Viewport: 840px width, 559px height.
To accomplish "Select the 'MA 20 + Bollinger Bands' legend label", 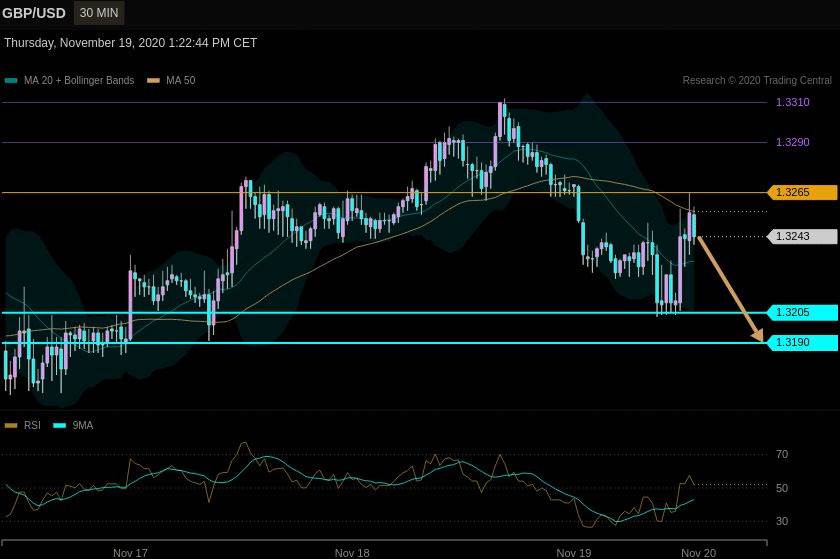I will click(x=79, y=80).
